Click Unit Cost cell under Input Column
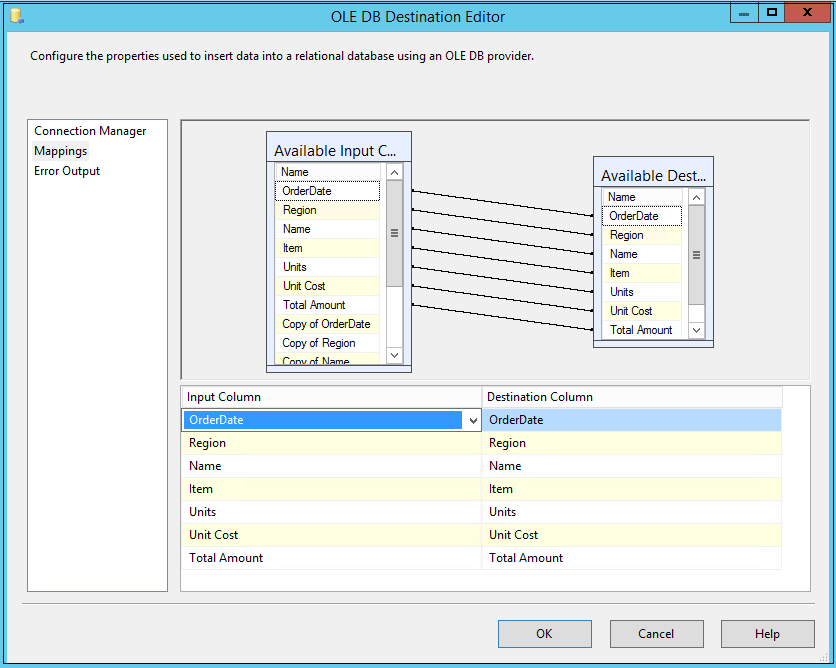Viewport: 836px width, 668px height. [332, 535]
